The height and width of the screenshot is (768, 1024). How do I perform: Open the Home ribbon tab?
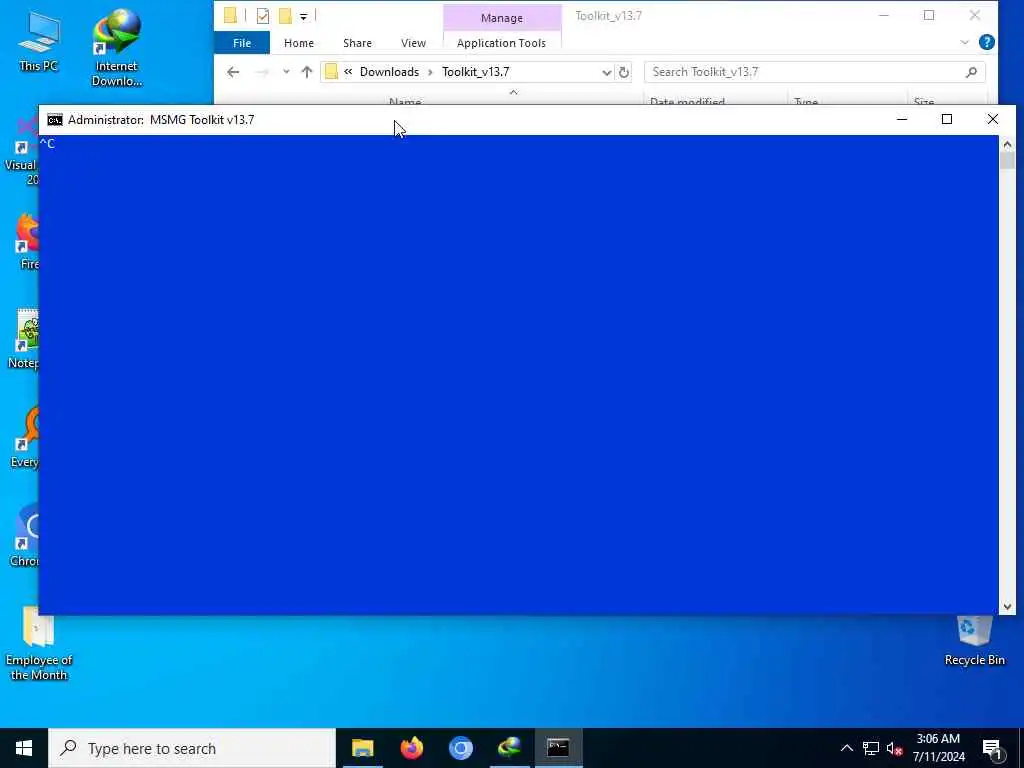[299, 42]
